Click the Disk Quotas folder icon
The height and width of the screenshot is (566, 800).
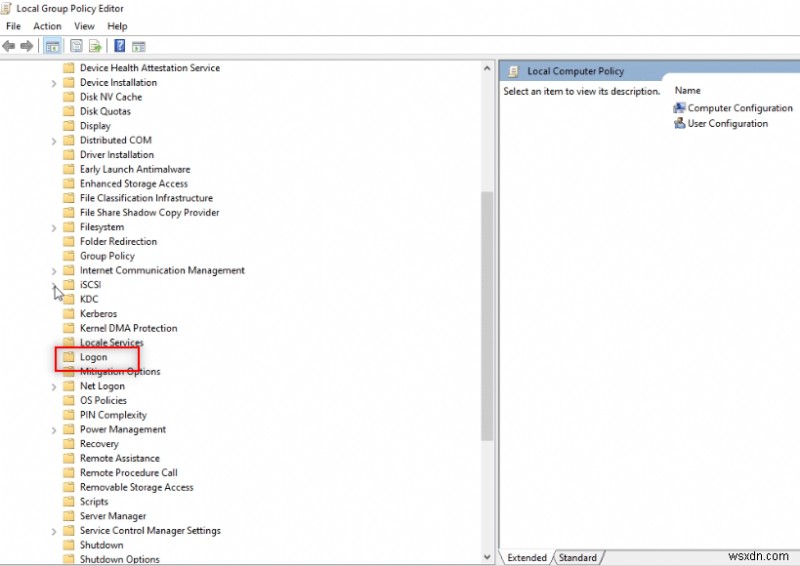point(68,111)
